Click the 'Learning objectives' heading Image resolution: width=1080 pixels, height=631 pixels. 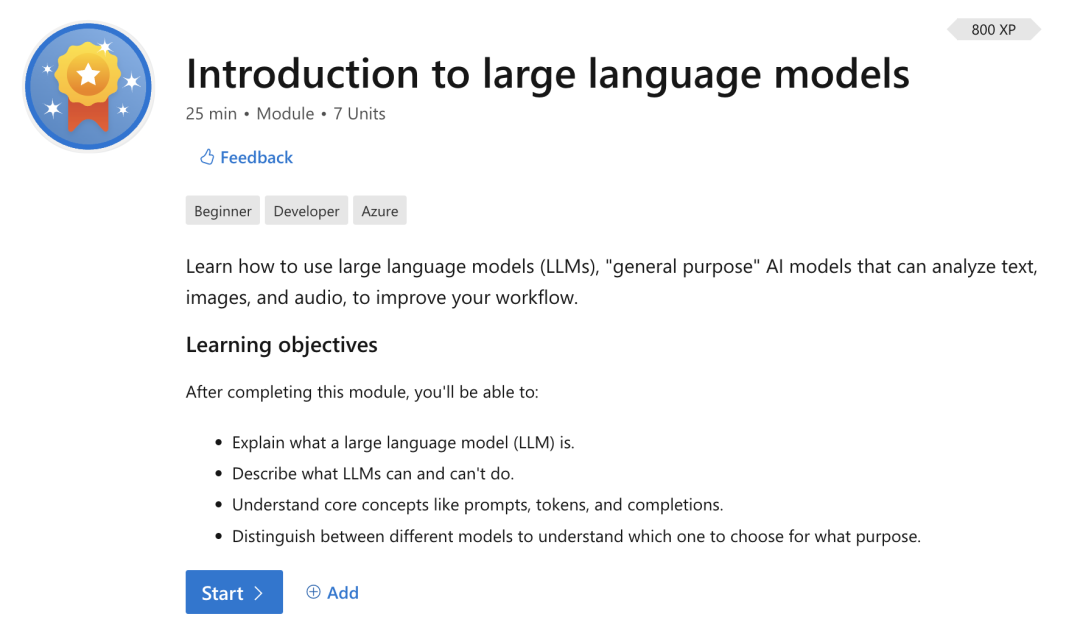(x=282, y=344)
